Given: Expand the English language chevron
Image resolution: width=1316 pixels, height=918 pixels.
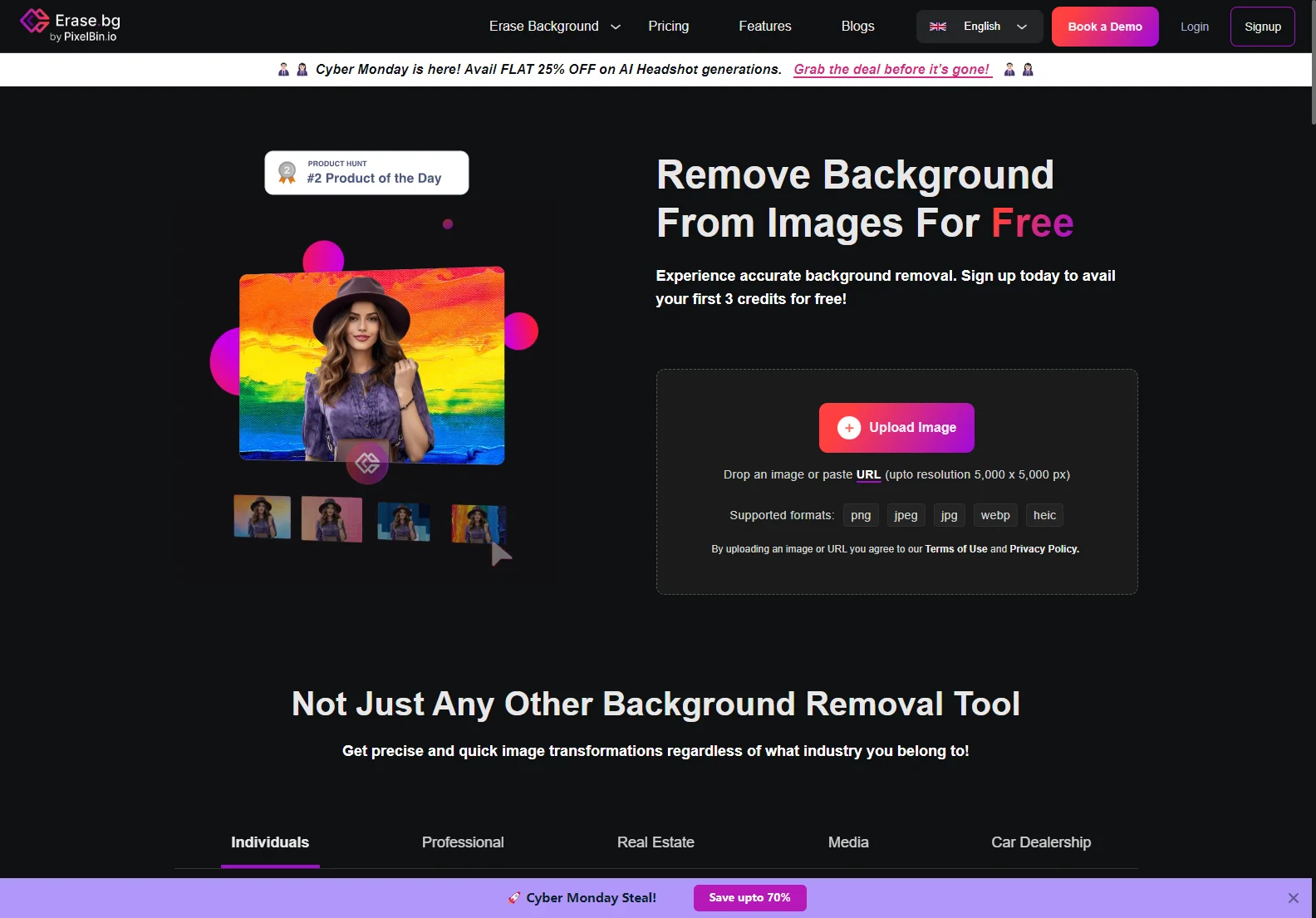Looking at the screenshot, I should tap(1022, 27).
